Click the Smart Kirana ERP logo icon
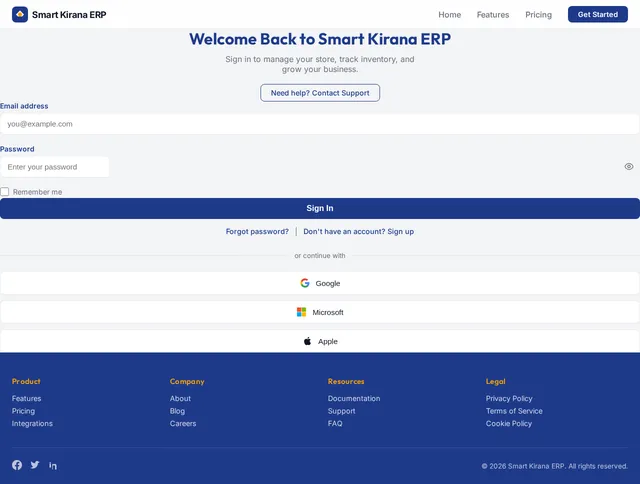This screenshot has width=640, height=484. pos(20,14)
